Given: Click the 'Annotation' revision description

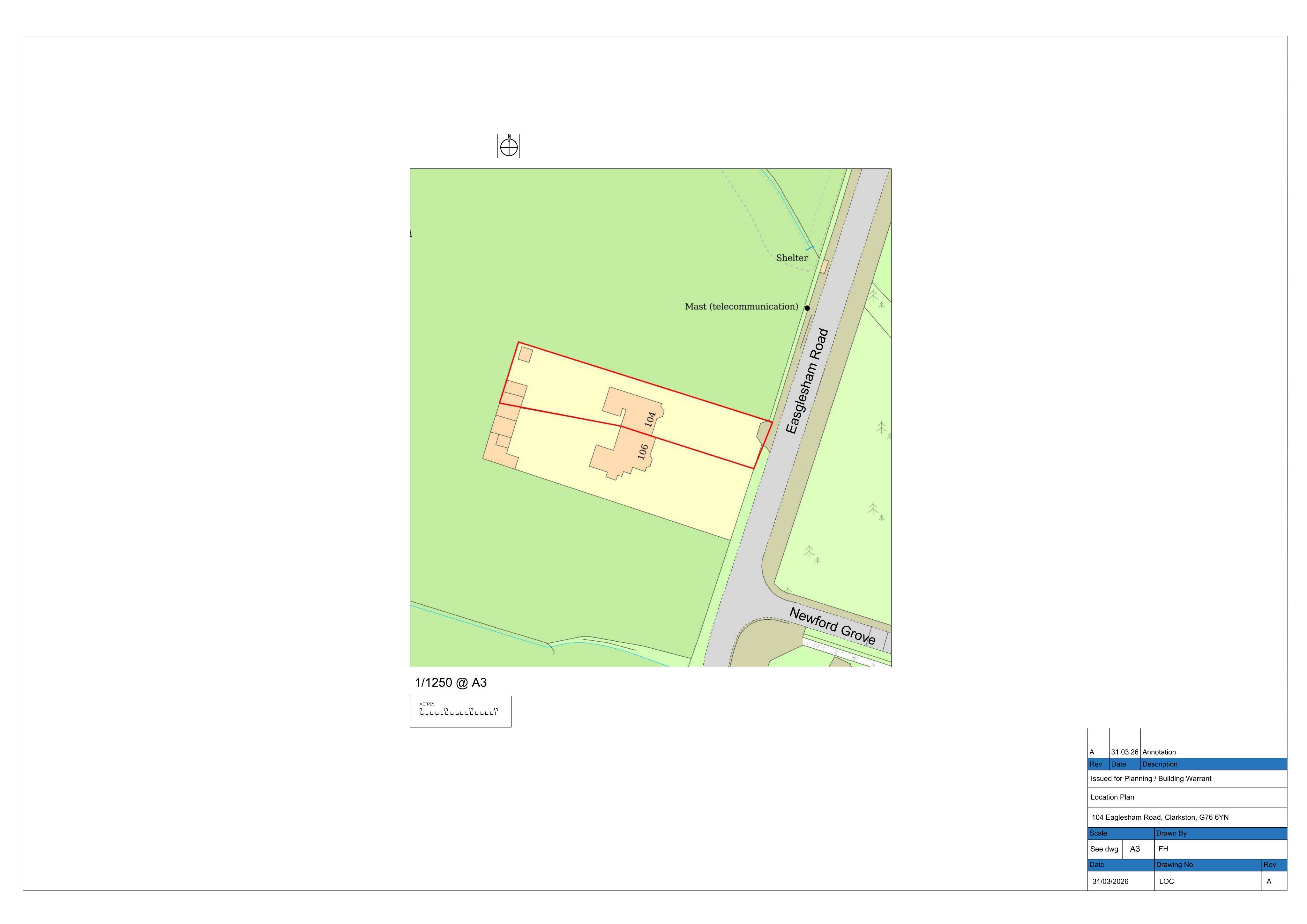Looking at the screenshot, I should [x=1159, y=752].
